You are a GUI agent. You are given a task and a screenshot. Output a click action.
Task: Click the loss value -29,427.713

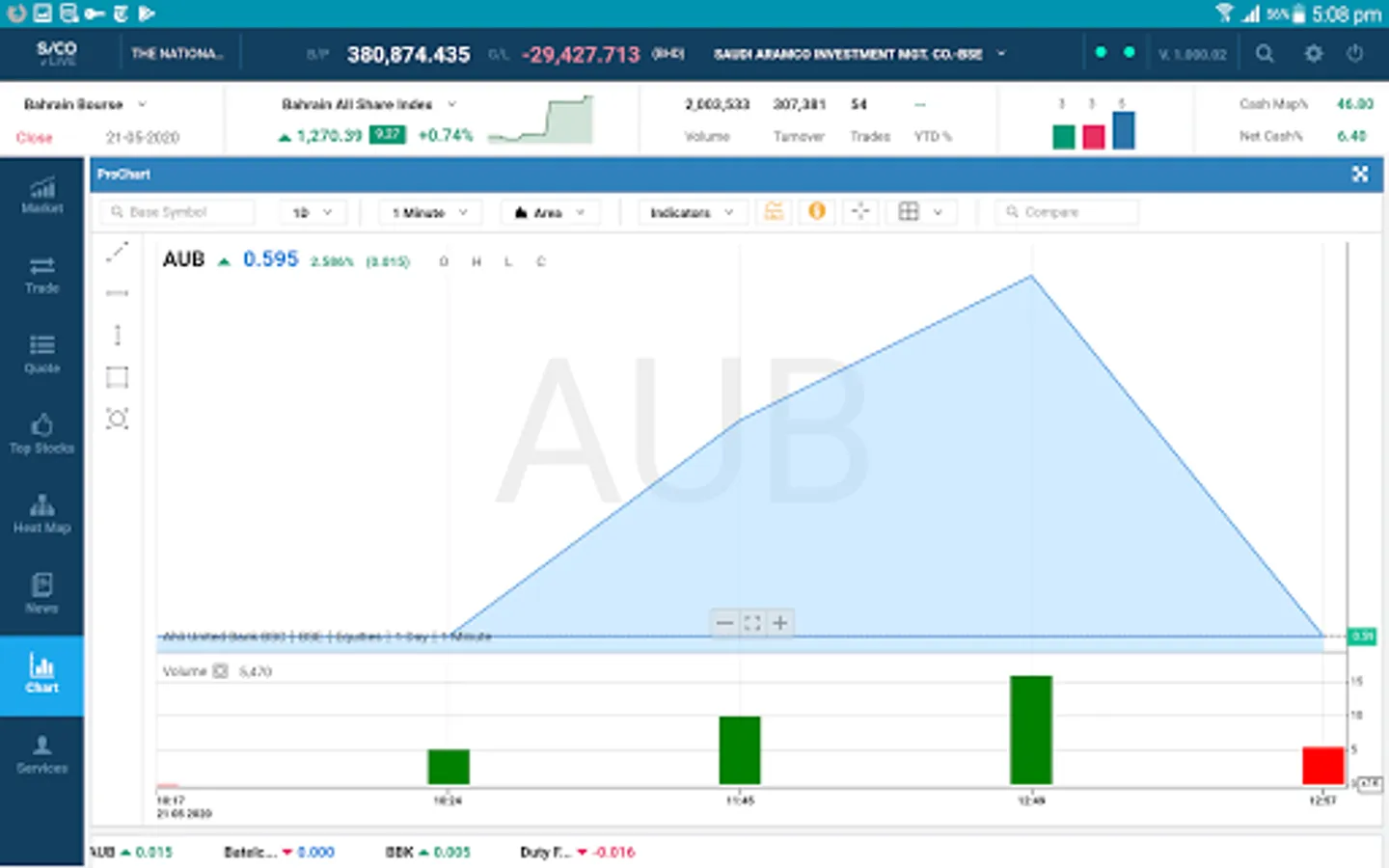[x=581, y=55]
